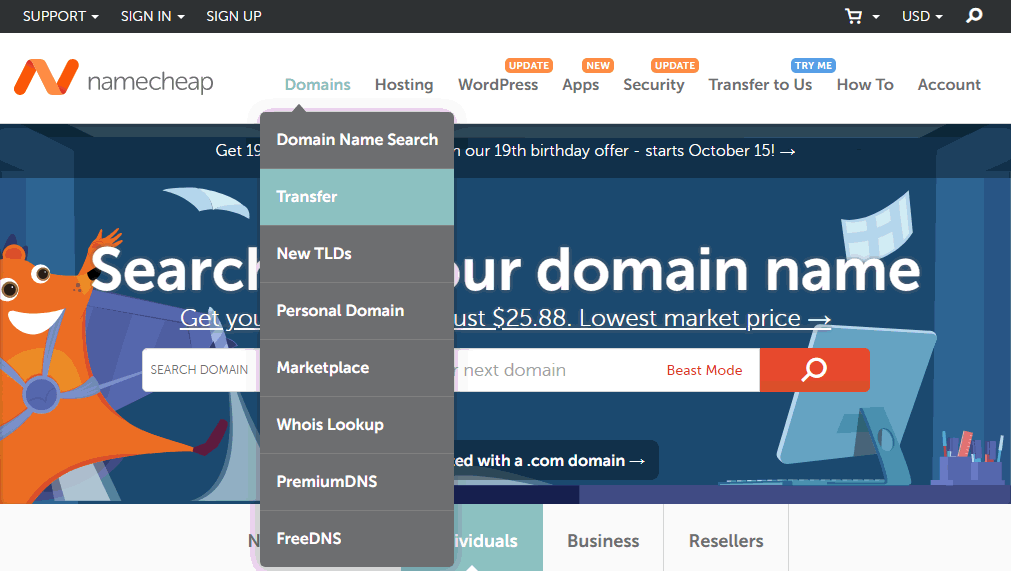Open the USD currency dropdown

click(x=922, y=16)
